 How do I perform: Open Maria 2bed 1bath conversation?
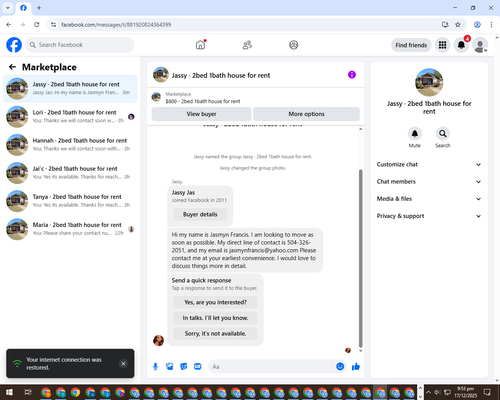(70, 229)
